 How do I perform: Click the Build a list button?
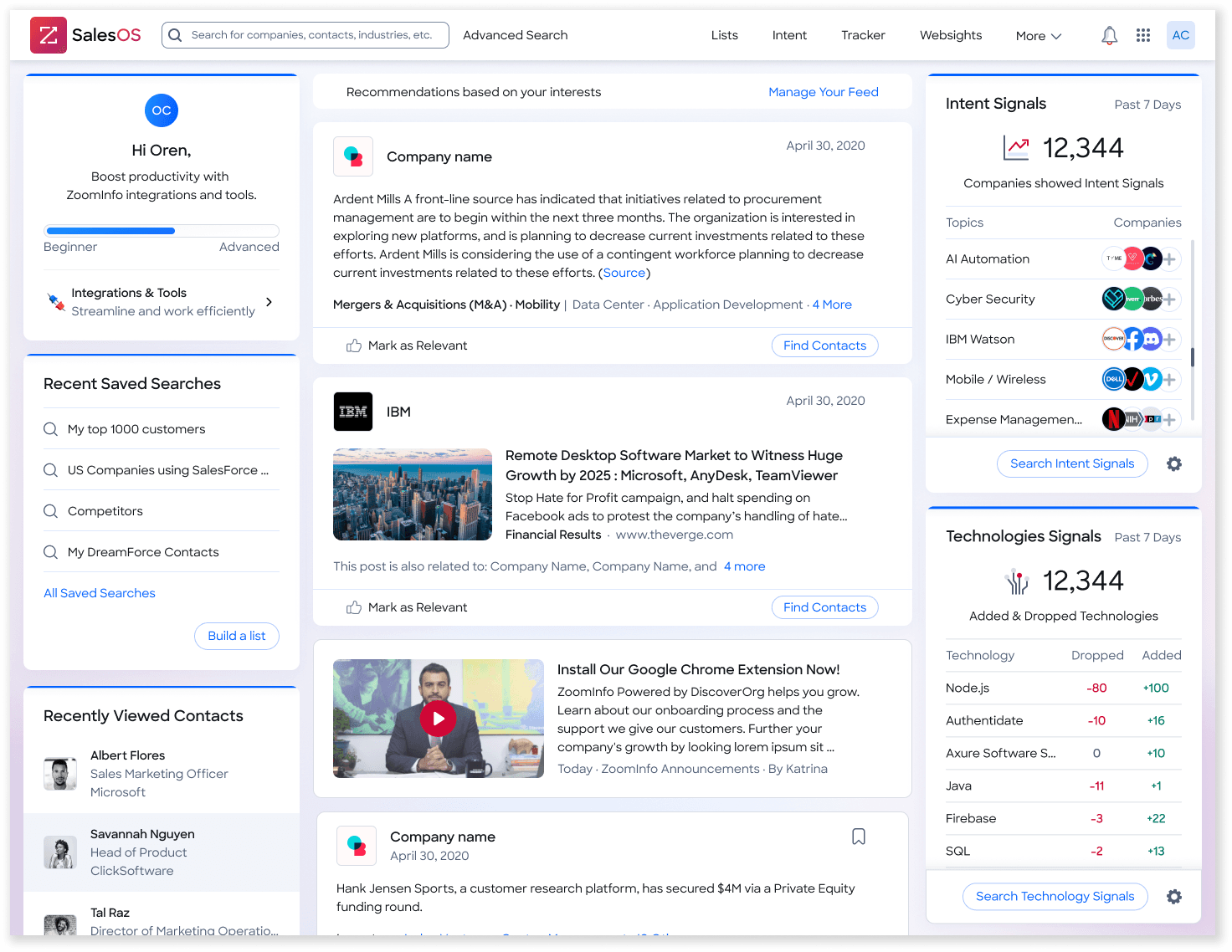(237, 636)
